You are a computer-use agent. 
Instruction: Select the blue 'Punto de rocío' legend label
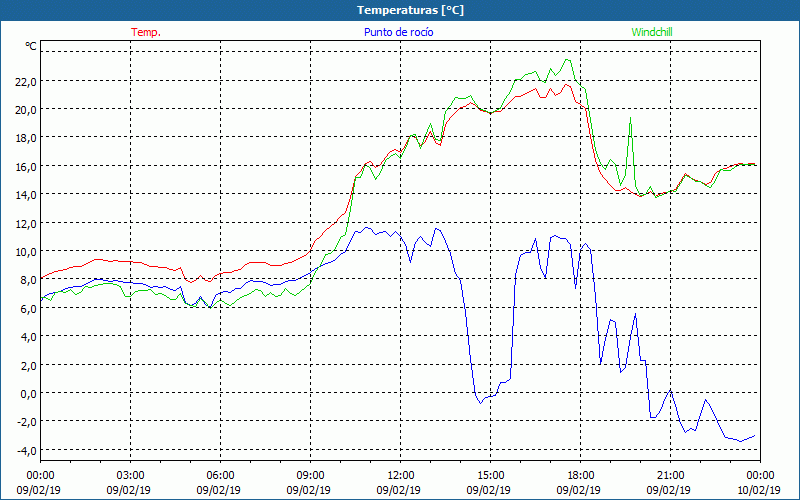pos(398,32)
